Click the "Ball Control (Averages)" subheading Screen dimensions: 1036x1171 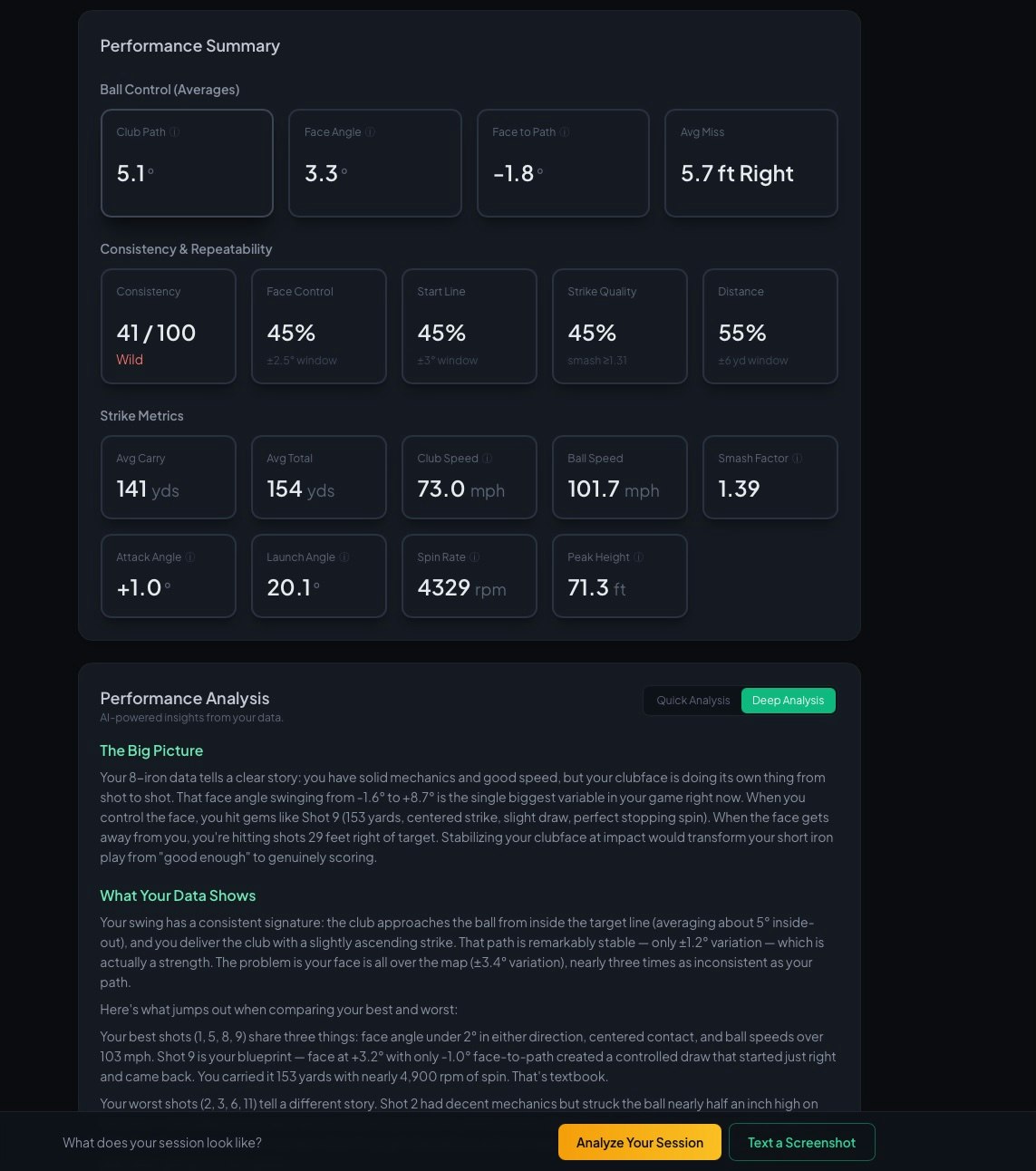[x=169, y=90]
